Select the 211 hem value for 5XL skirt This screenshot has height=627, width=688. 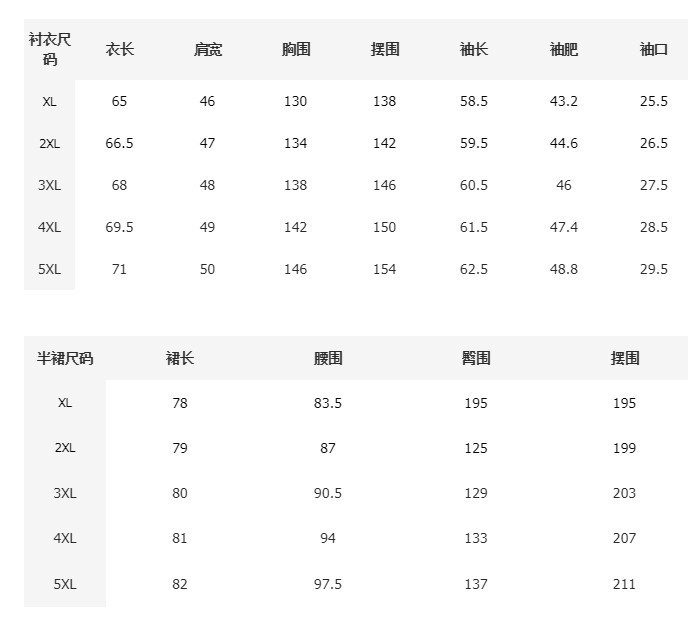coord(624,584)
